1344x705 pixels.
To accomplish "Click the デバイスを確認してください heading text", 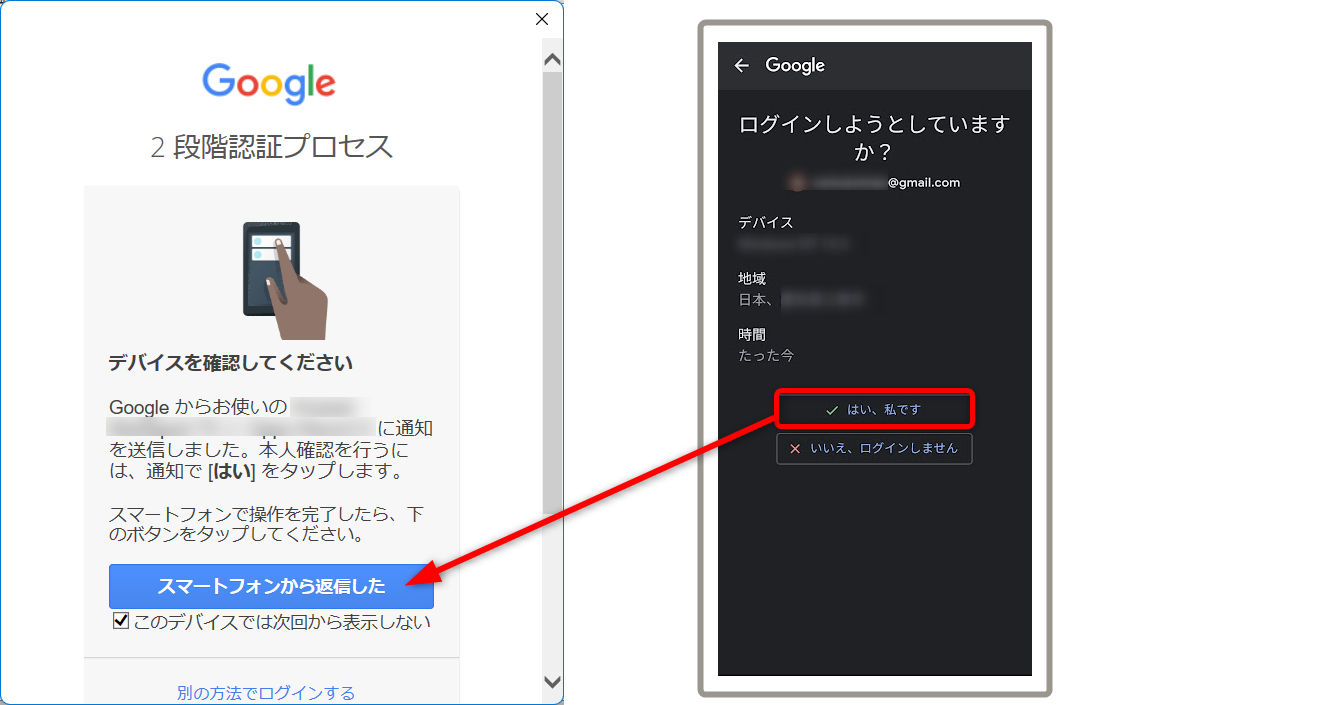I will [231, 363].
